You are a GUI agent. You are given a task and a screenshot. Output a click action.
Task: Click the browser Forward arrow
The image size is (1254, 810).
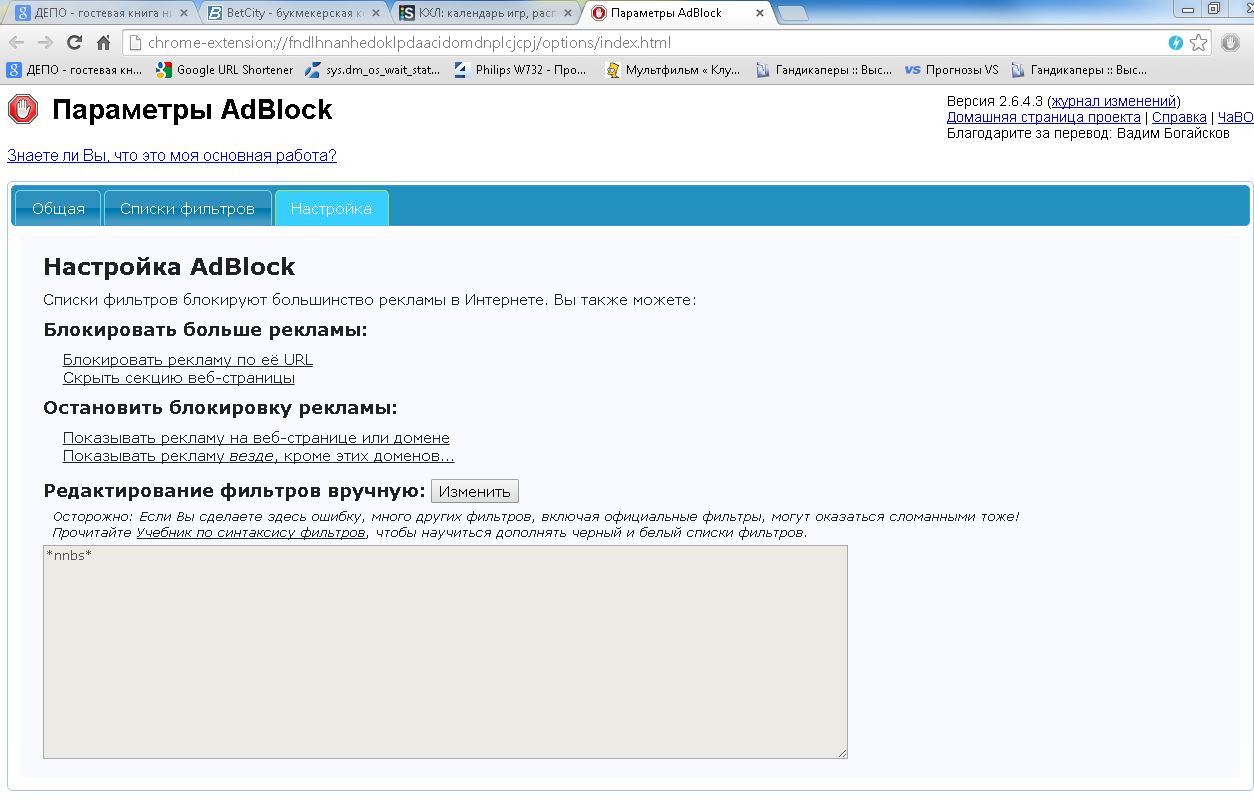[45, 43]
